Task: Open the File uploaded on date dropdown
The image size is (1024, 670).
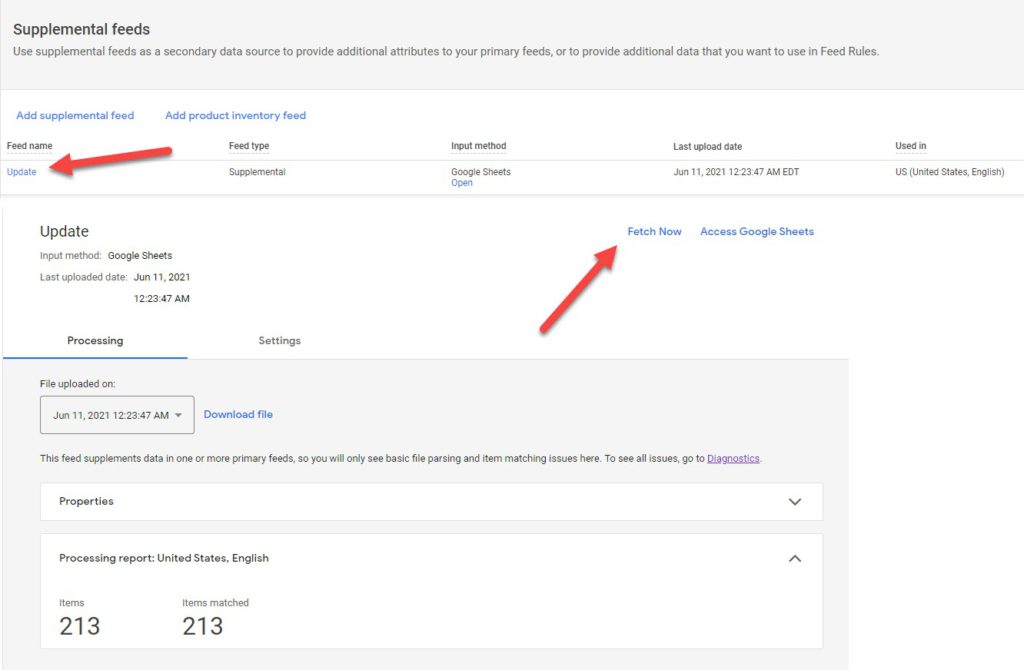Action: 117,415
